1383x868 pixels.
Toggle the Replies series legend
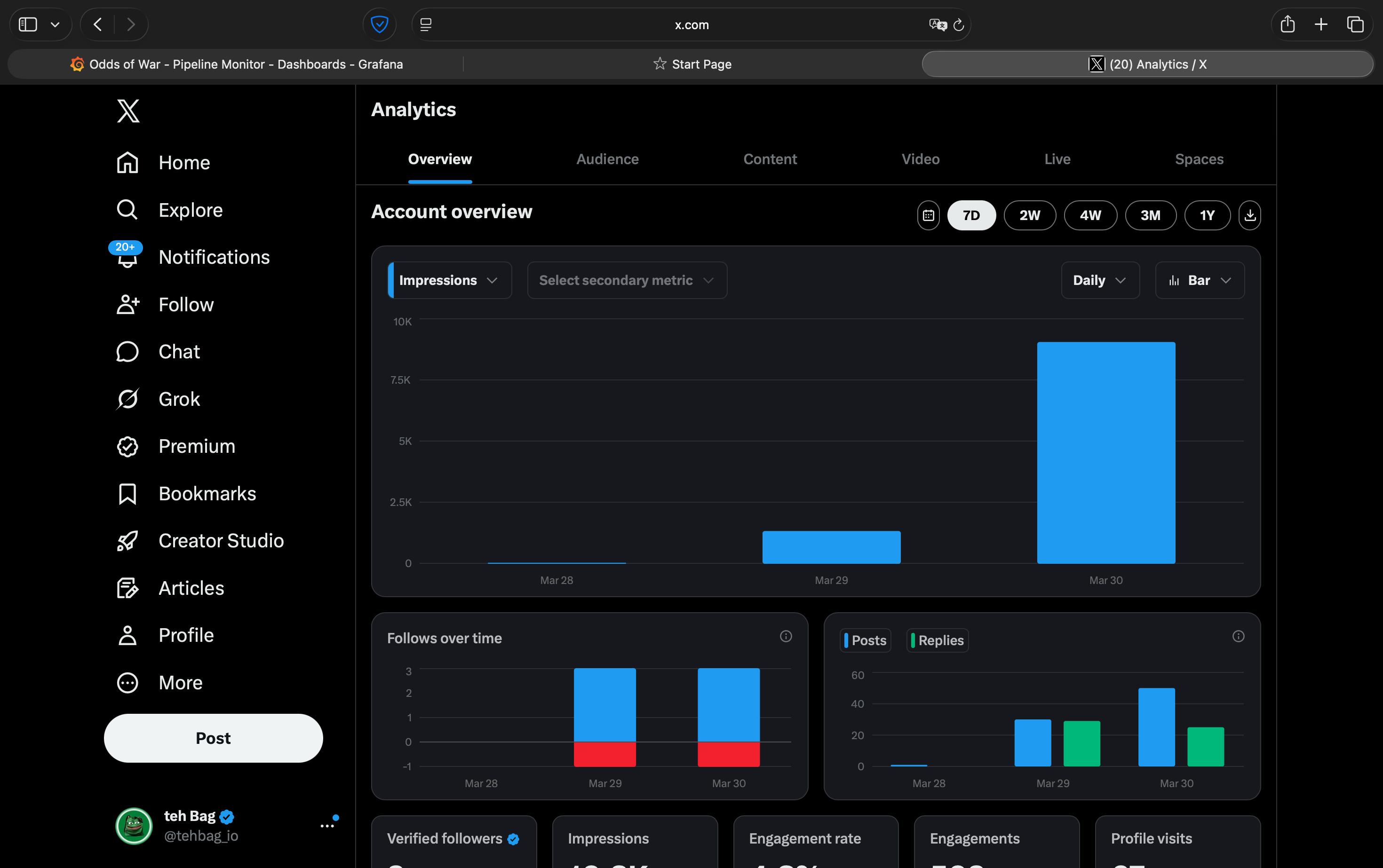[938, 640]
